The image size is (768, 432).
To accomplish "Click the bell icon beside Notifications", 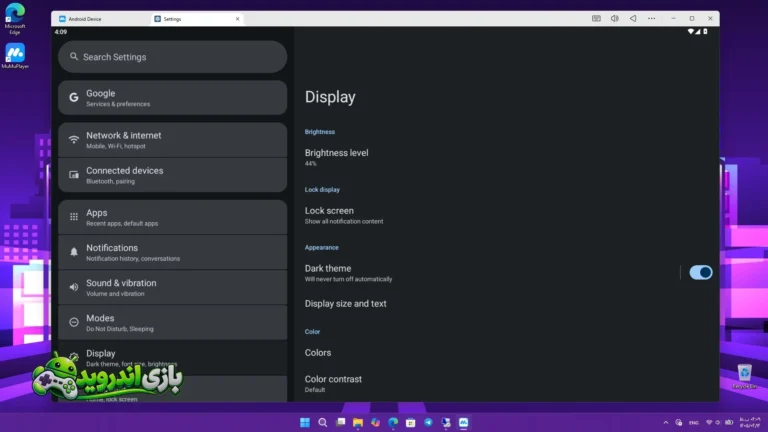I will 73,252.
